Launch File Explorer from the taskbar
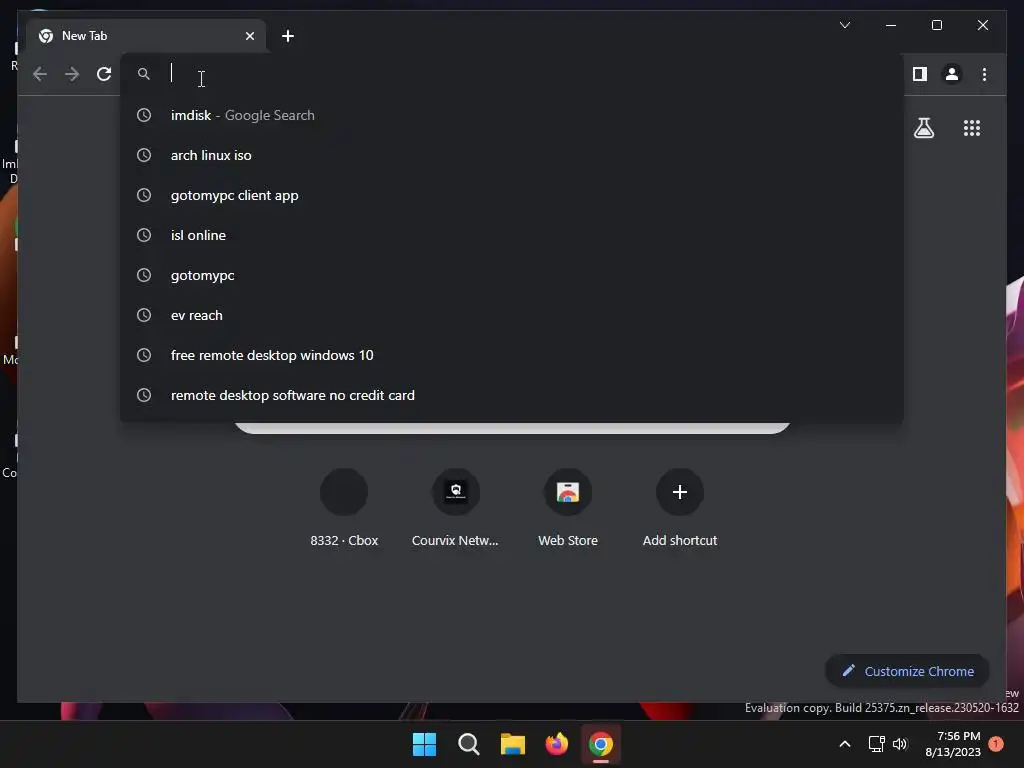Viewport: 1024px width, 768px height. click(513, 744)
